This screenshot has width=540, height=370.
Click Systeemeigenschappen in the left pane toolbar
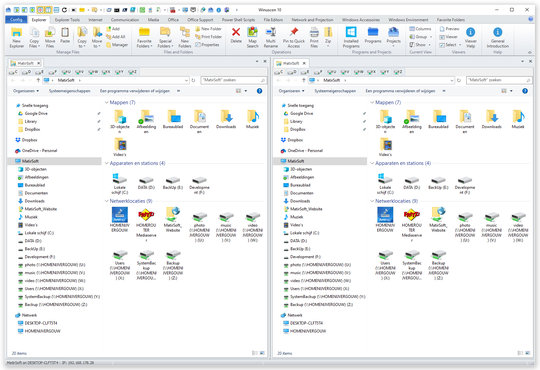click(x=70, y=91)
